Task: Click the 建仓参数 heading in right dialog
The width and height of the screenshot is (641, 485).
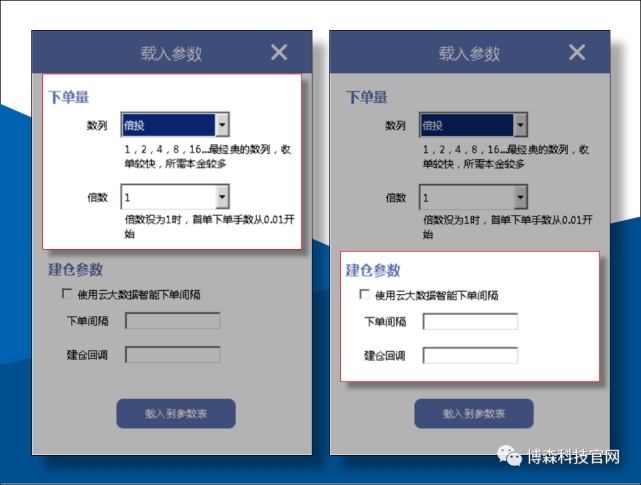Action: 373,270
